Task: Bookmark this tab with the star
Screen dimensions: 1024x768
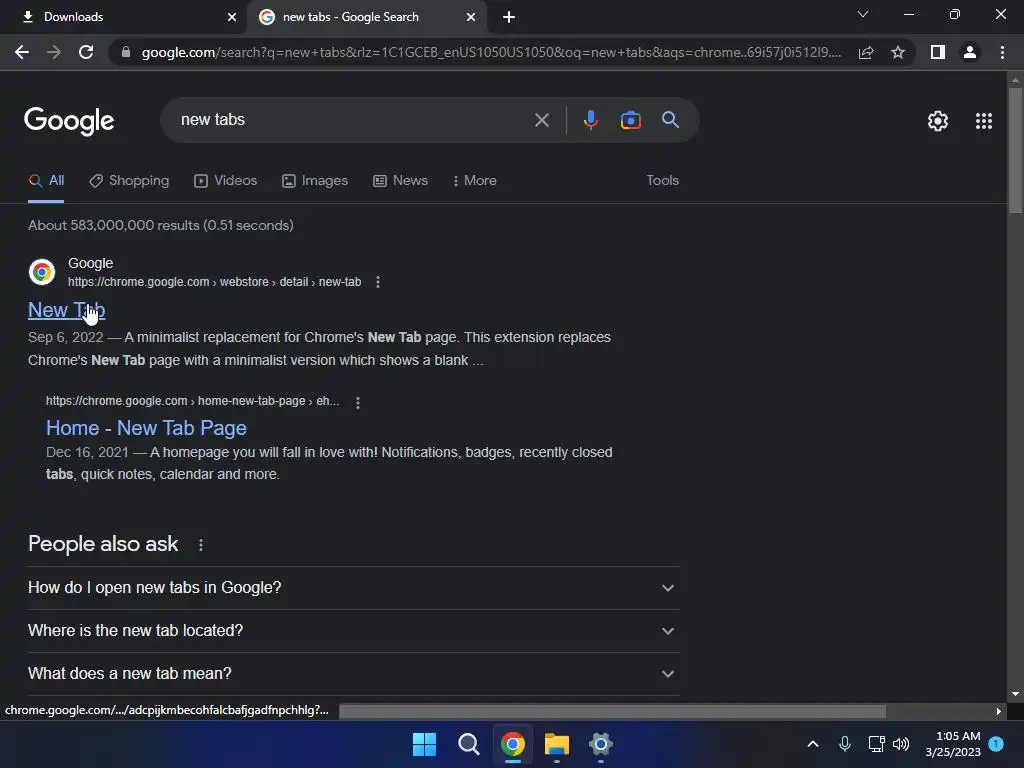Action: tap(898, 52)
